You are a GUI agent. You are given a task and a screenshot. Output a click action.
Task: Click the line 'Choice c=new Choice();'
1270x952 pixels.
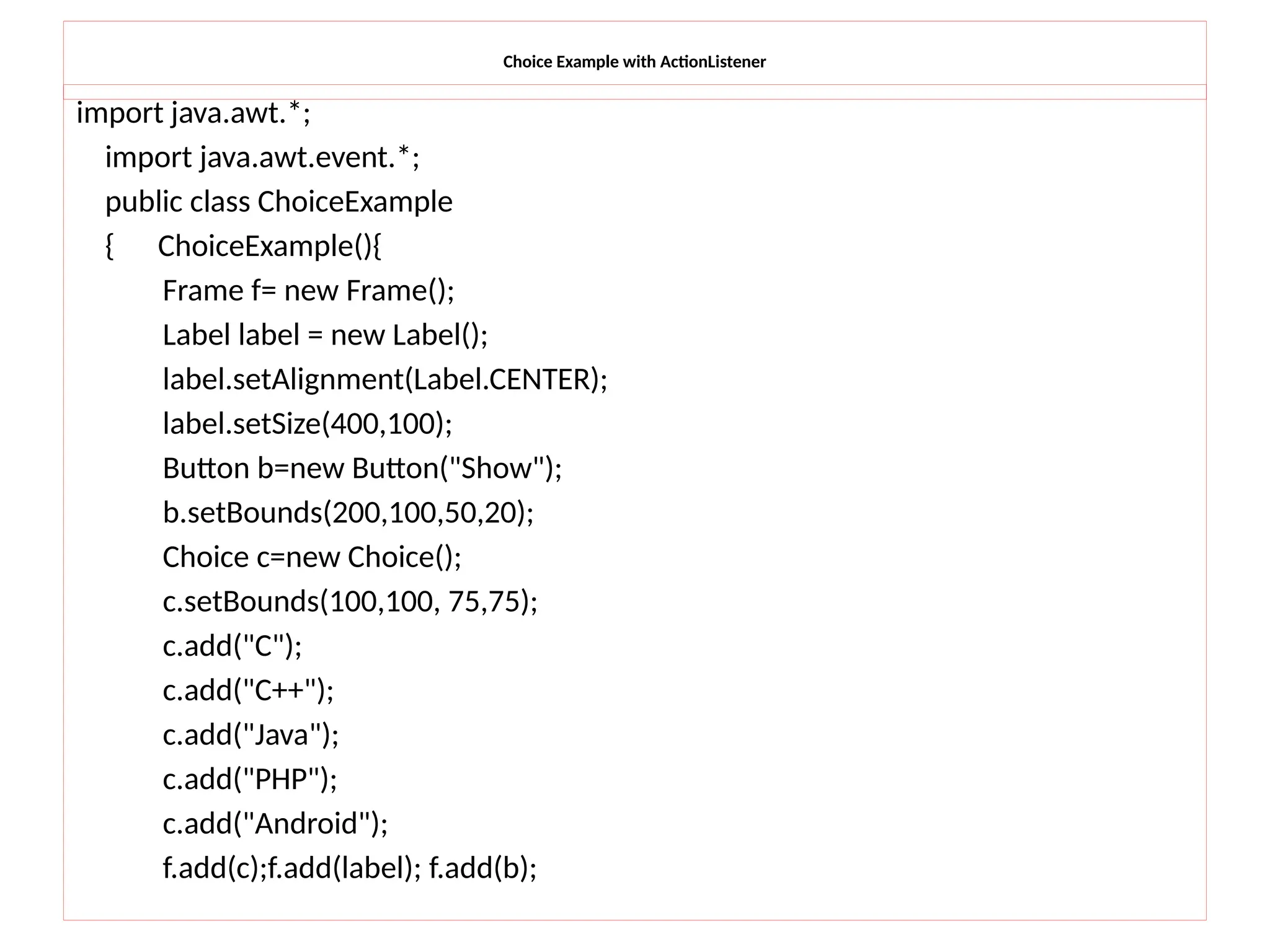312,557
